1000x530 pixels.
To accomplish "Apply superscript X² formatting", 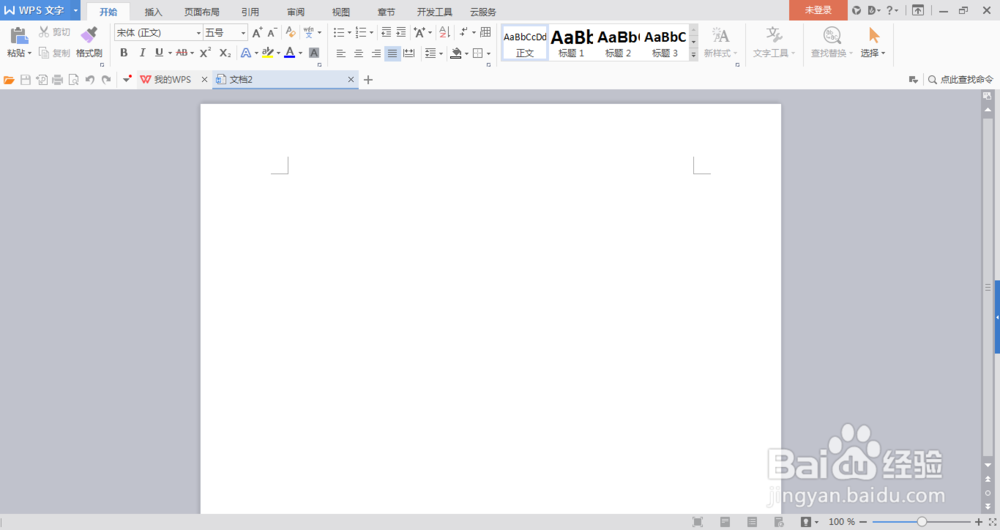I will [205, 53].
